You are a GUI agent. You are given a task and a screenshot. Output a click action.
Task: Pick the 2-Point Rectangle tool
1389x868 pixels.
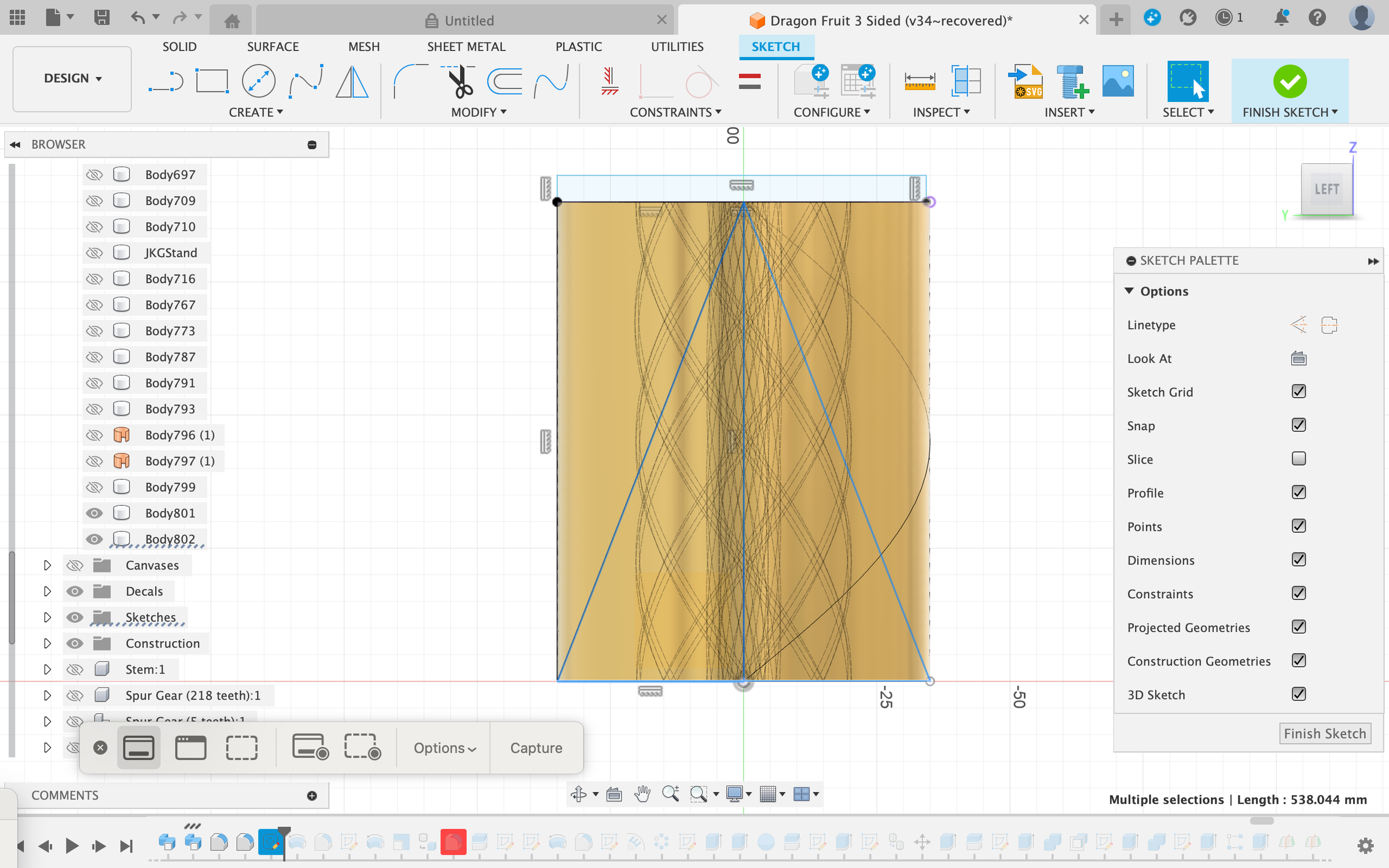click(212, 81)
